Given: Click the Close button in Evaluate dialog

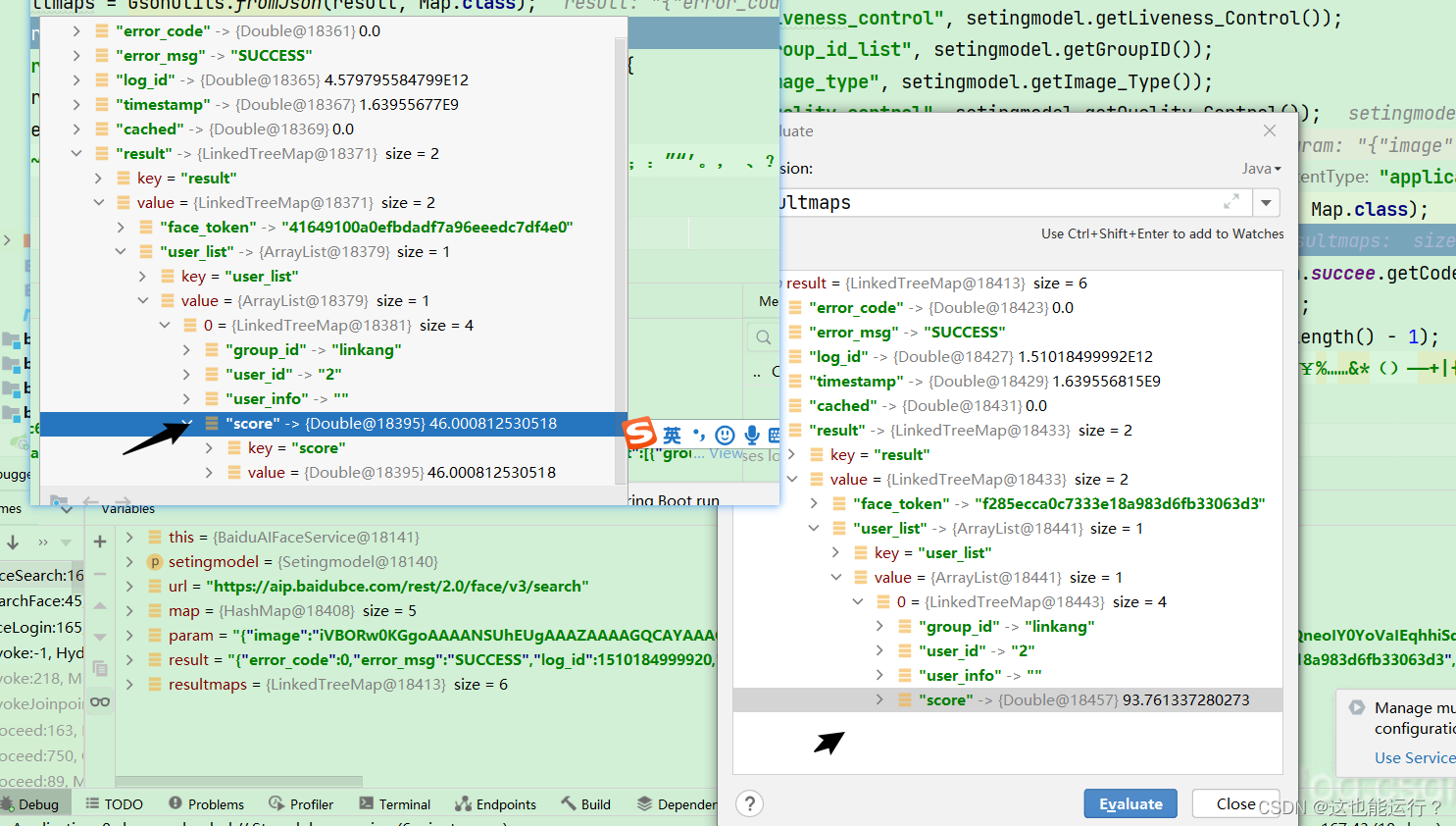Looking at the screenshot, I should click(x=1235, y=803).
